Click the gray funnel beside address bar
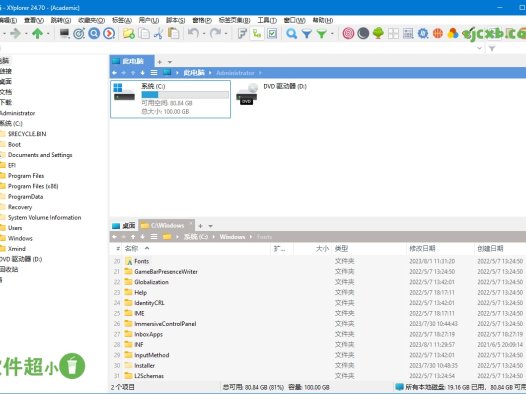 [x=492, y=48]
